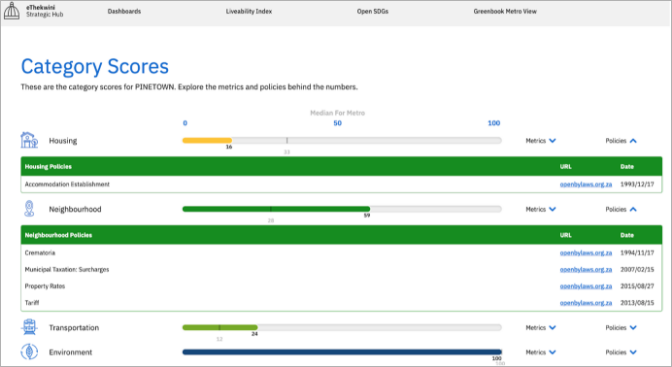Click the Transportation category label
The height and width of the screenshot is (367, 672).
[x=74, y=328]
